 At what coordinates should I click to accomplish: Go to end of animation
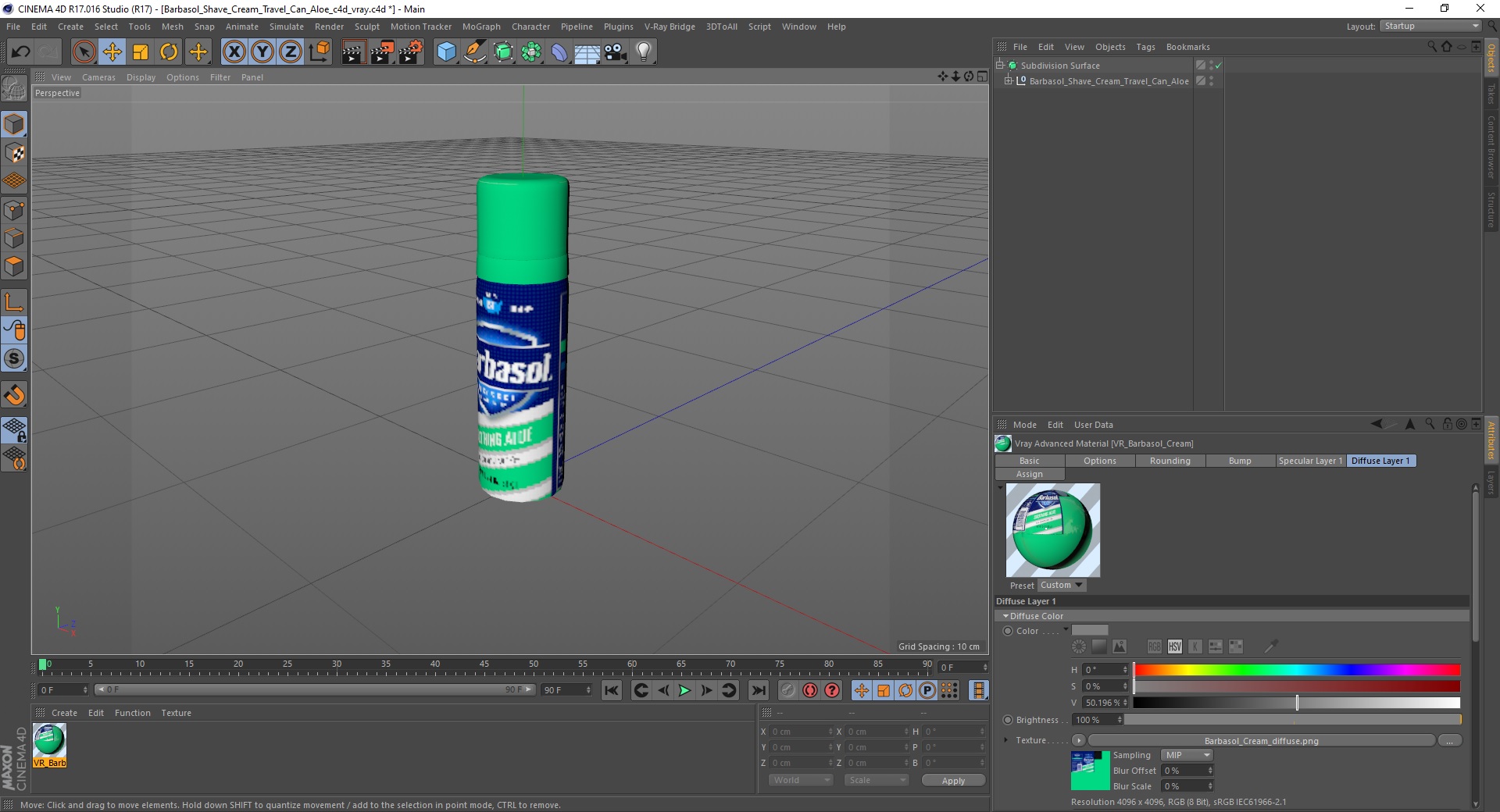(x=758, y=690)
